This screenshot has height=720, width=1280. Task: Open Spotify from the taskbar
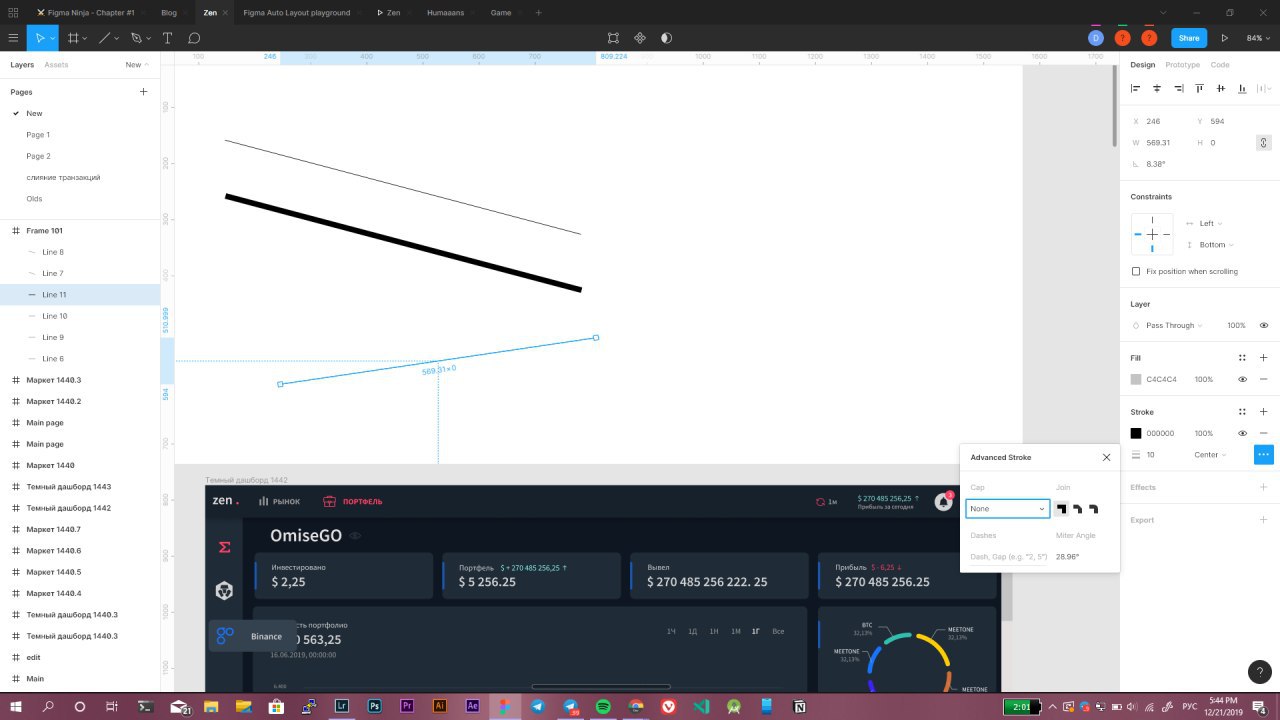click(x=603, y=706)
